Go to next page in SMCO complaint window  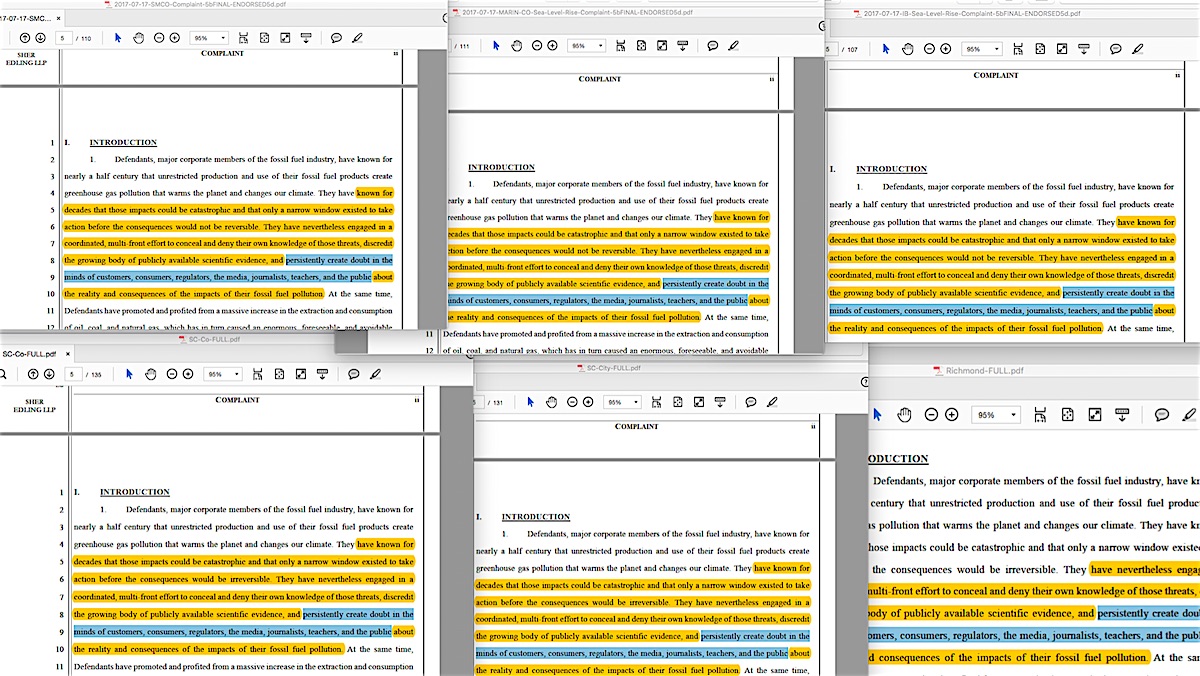pos(40,38)
